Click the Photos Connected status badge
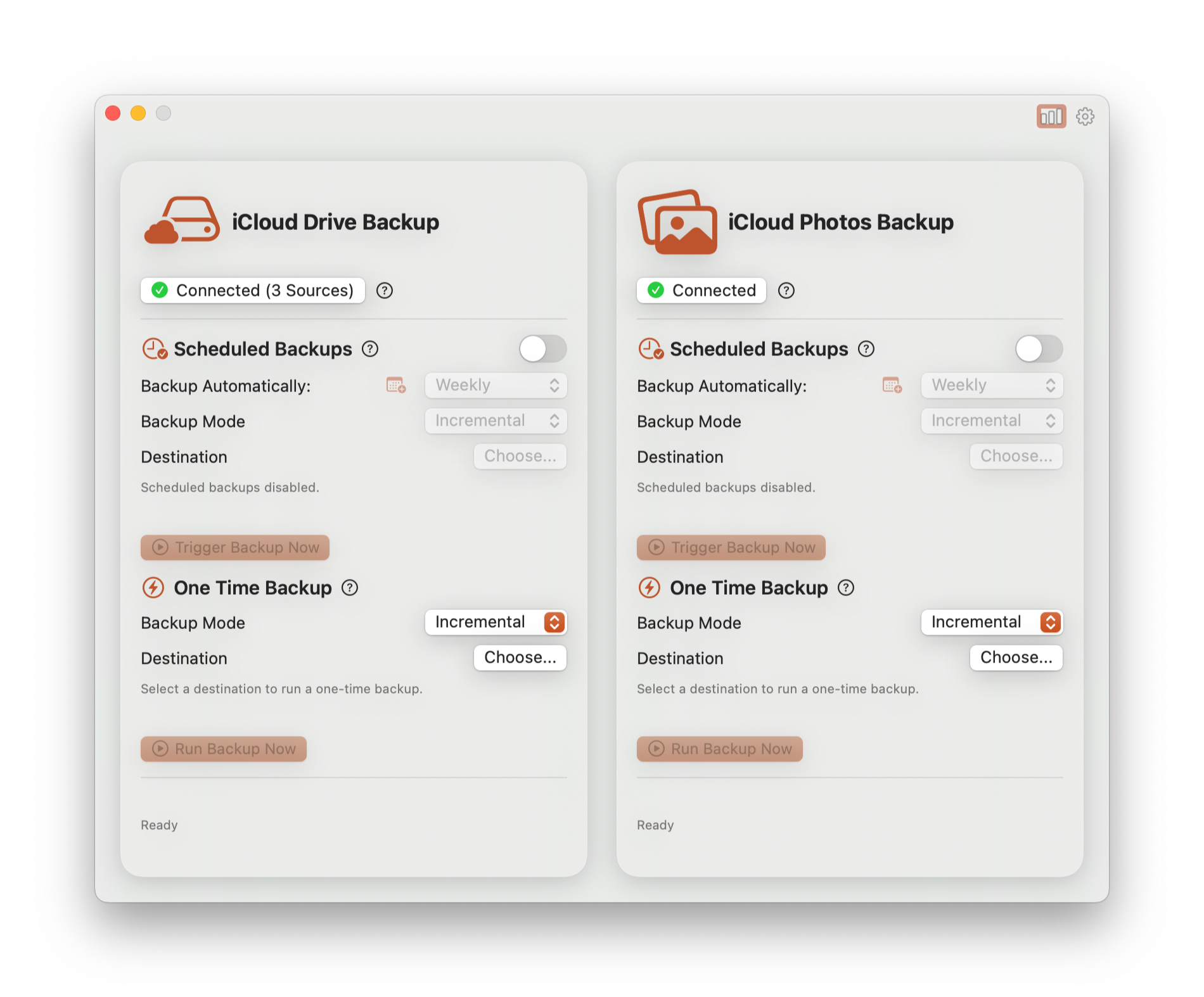Viewport: 1204px width, 997px height. (x=701, y=290)
